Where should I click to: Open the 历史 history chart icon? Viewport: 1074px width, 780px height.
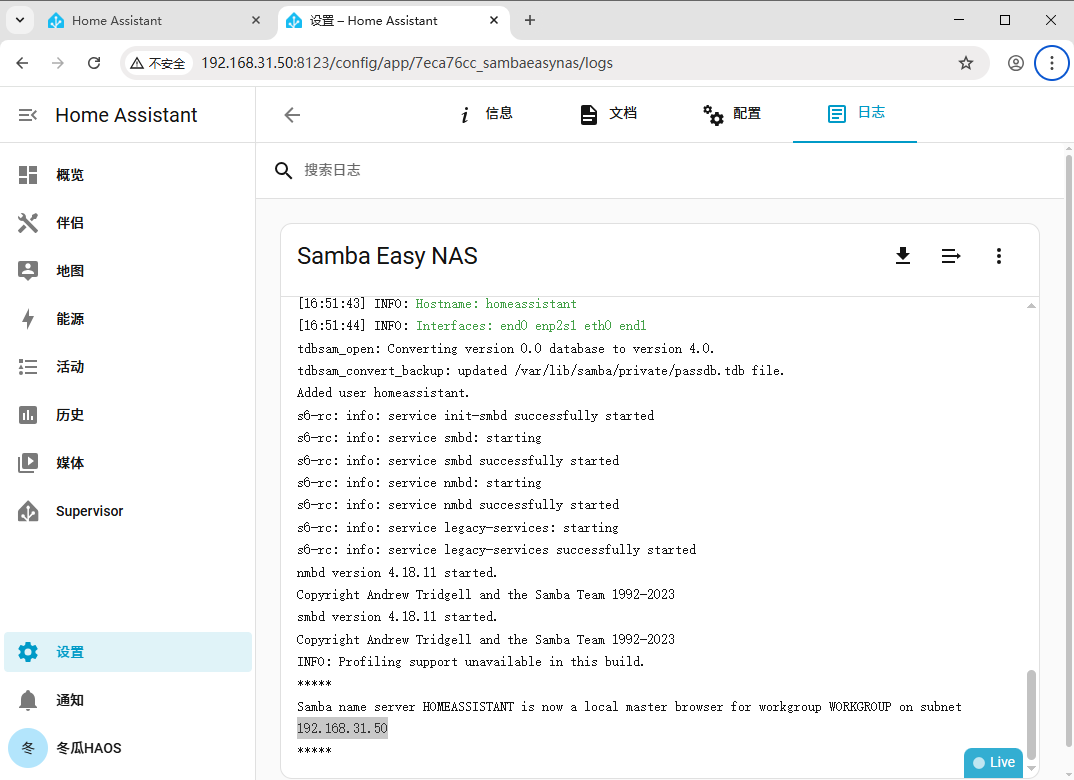point(27,415)
